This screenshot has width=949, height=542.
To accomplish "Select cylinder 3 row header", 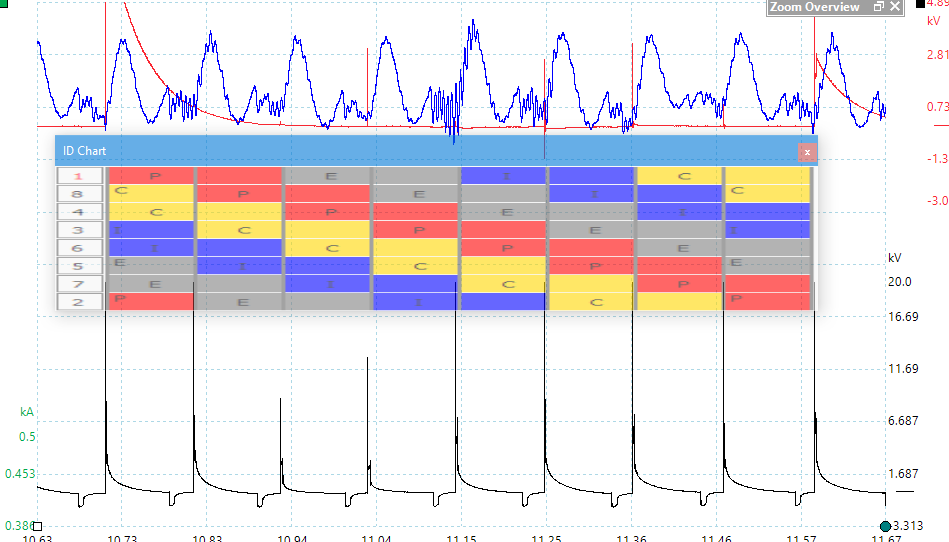I will (79, 230).
